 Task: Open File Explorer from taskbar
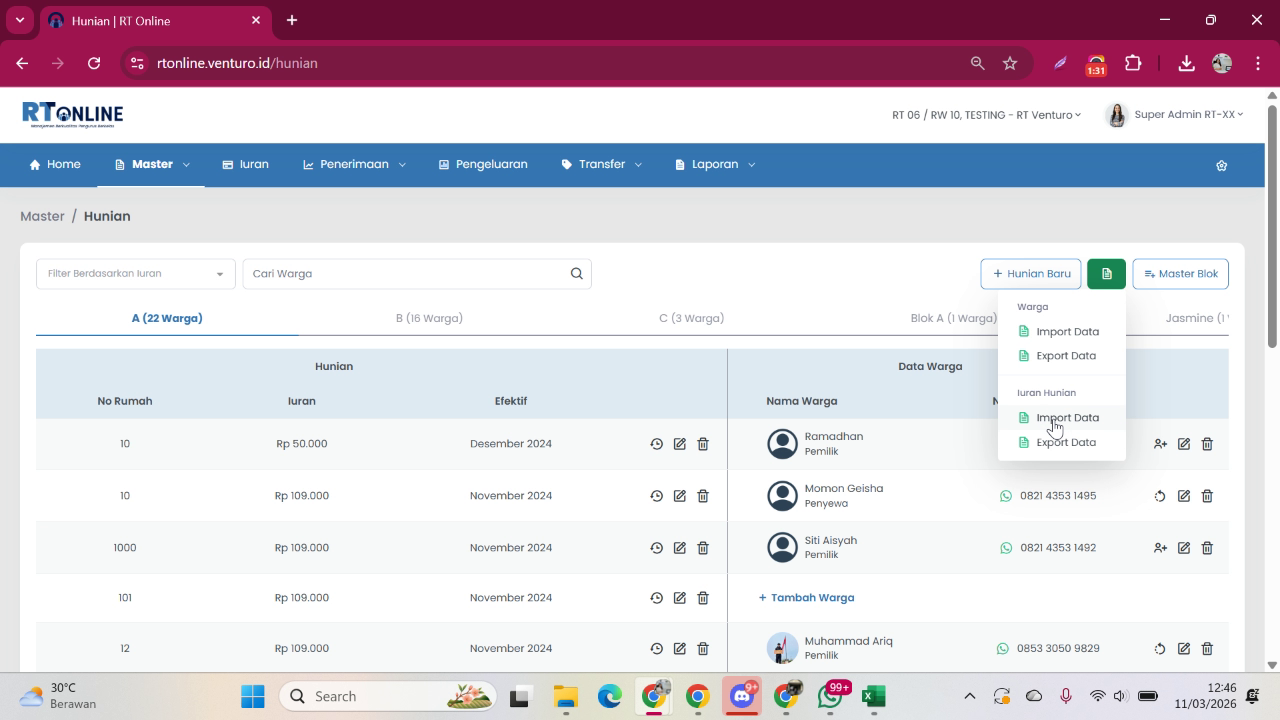566,696
